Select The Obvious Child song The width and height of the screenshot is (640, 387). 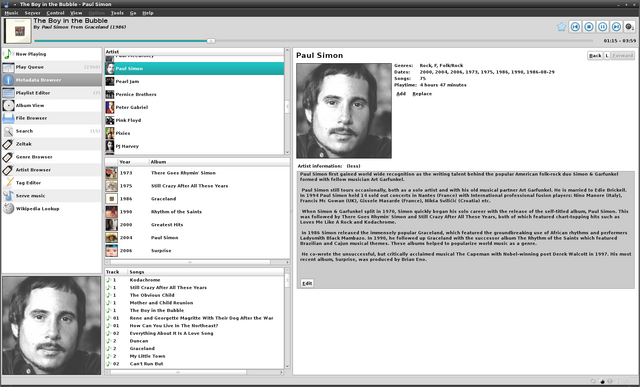[x=194, y=295]
